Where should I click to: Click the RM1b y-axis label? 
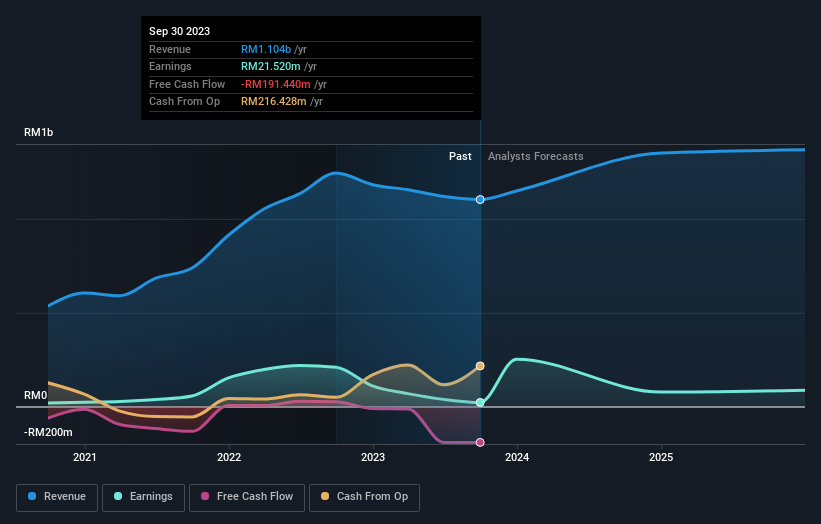[38, 132]
